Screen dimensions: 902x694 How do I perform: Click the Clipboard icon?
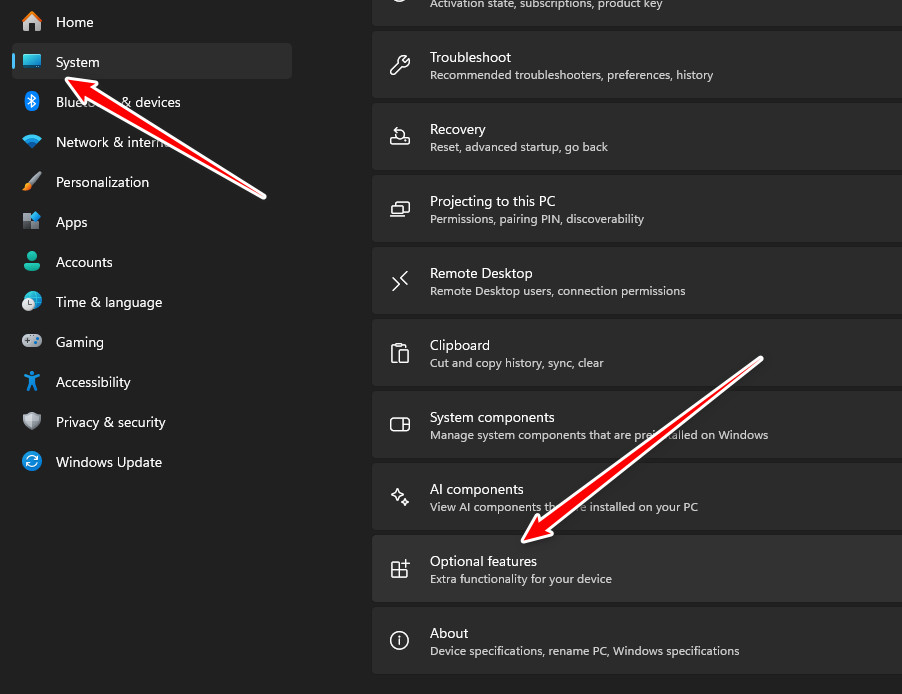tap(400, 353)
